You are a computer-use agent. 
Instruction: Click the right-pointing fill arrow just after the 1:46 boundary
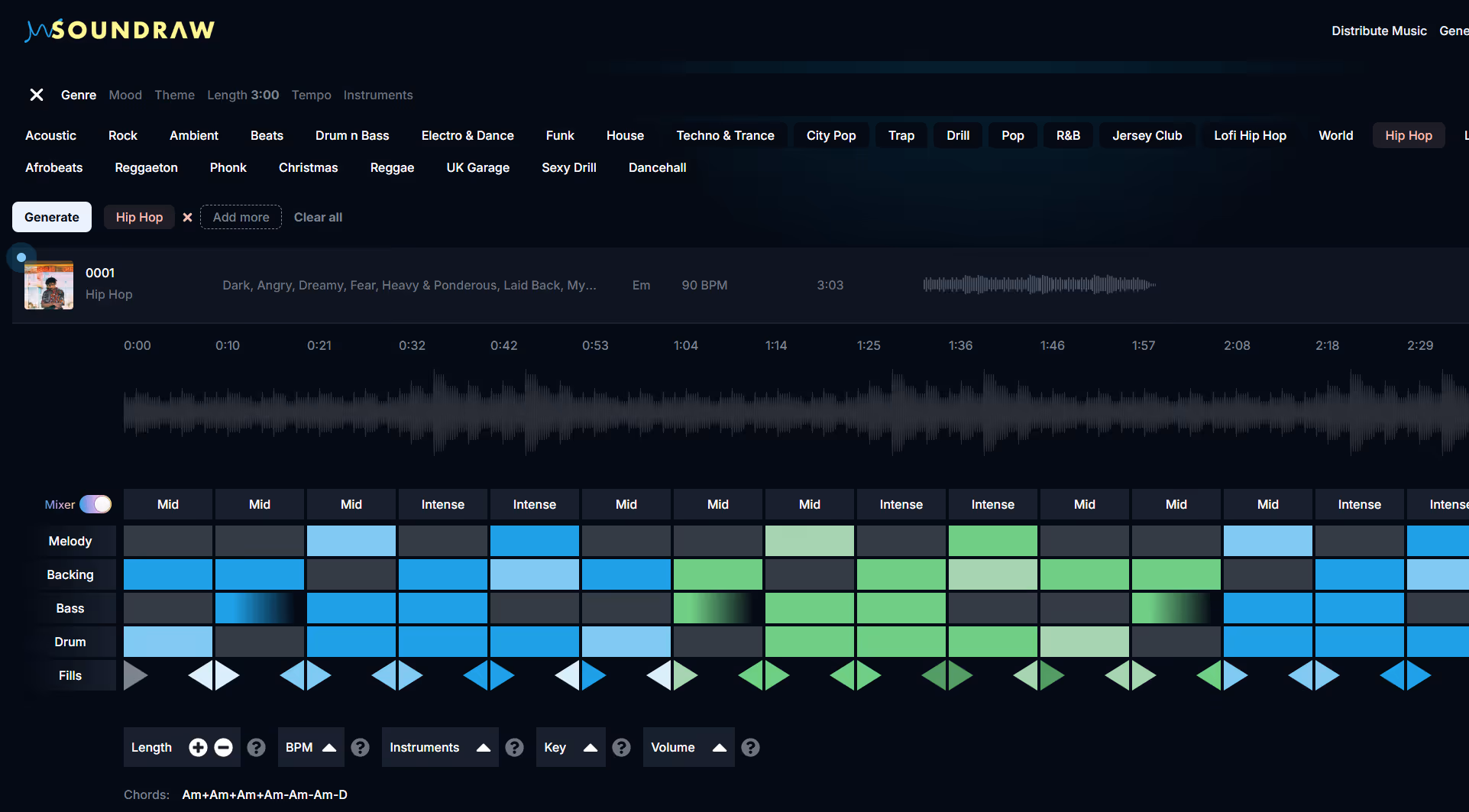(1052, 675)
